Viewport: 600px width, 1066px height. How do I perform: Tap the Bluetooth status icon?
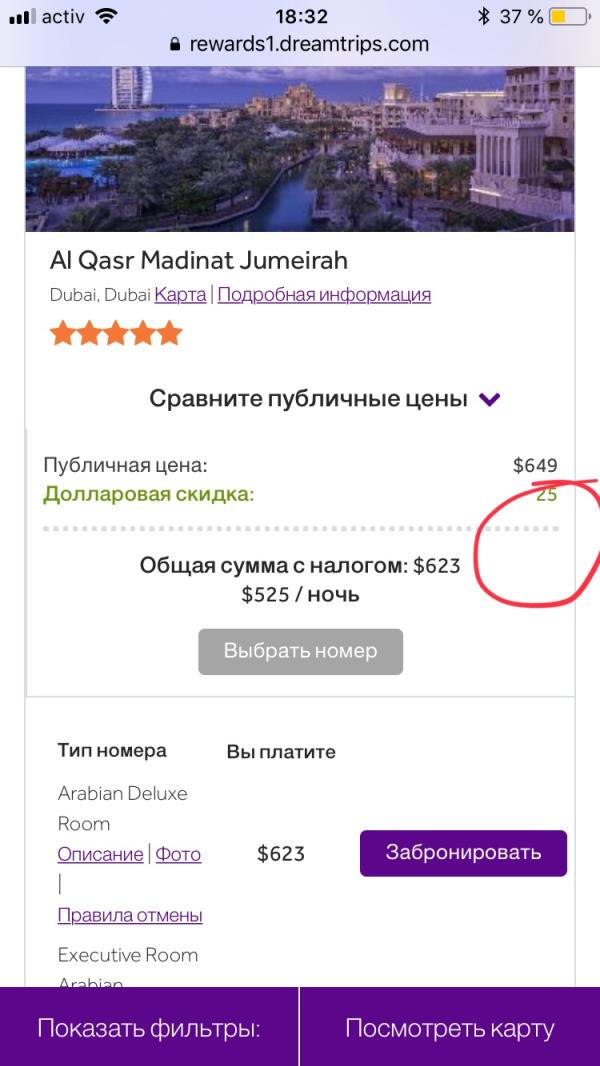pos(484,17)
